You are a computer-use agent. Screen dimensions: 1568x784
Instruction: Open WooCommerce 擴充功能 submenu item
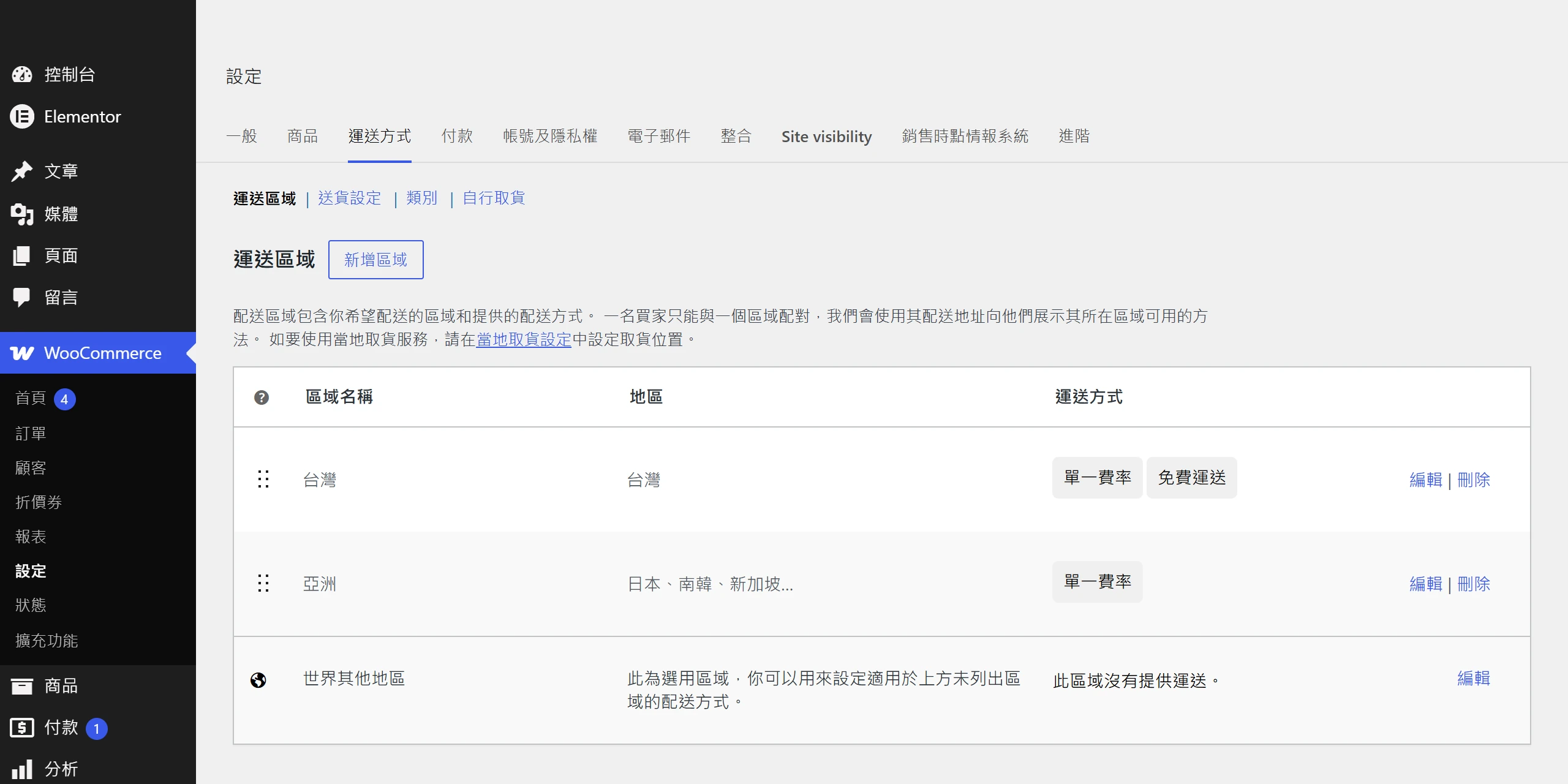click(x=47, y=641)
